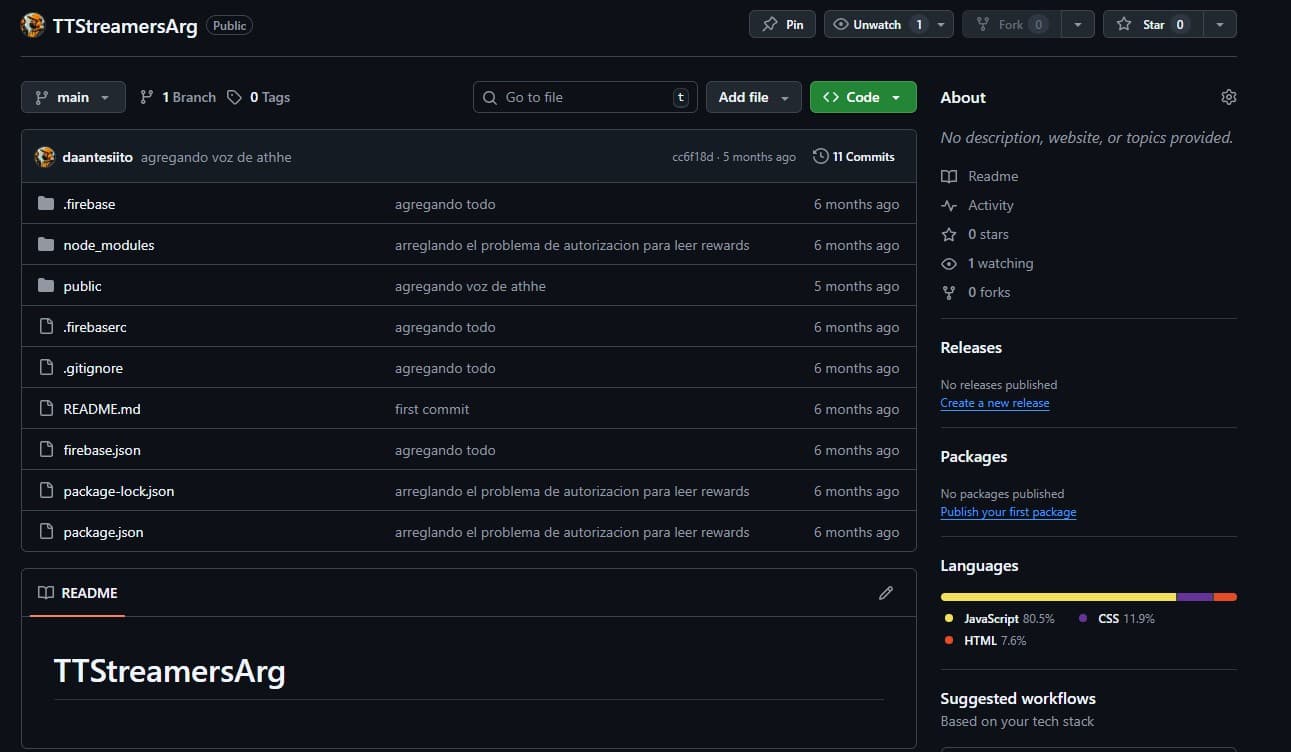Click the public folder icon
1291x752 pixels.
46,286
